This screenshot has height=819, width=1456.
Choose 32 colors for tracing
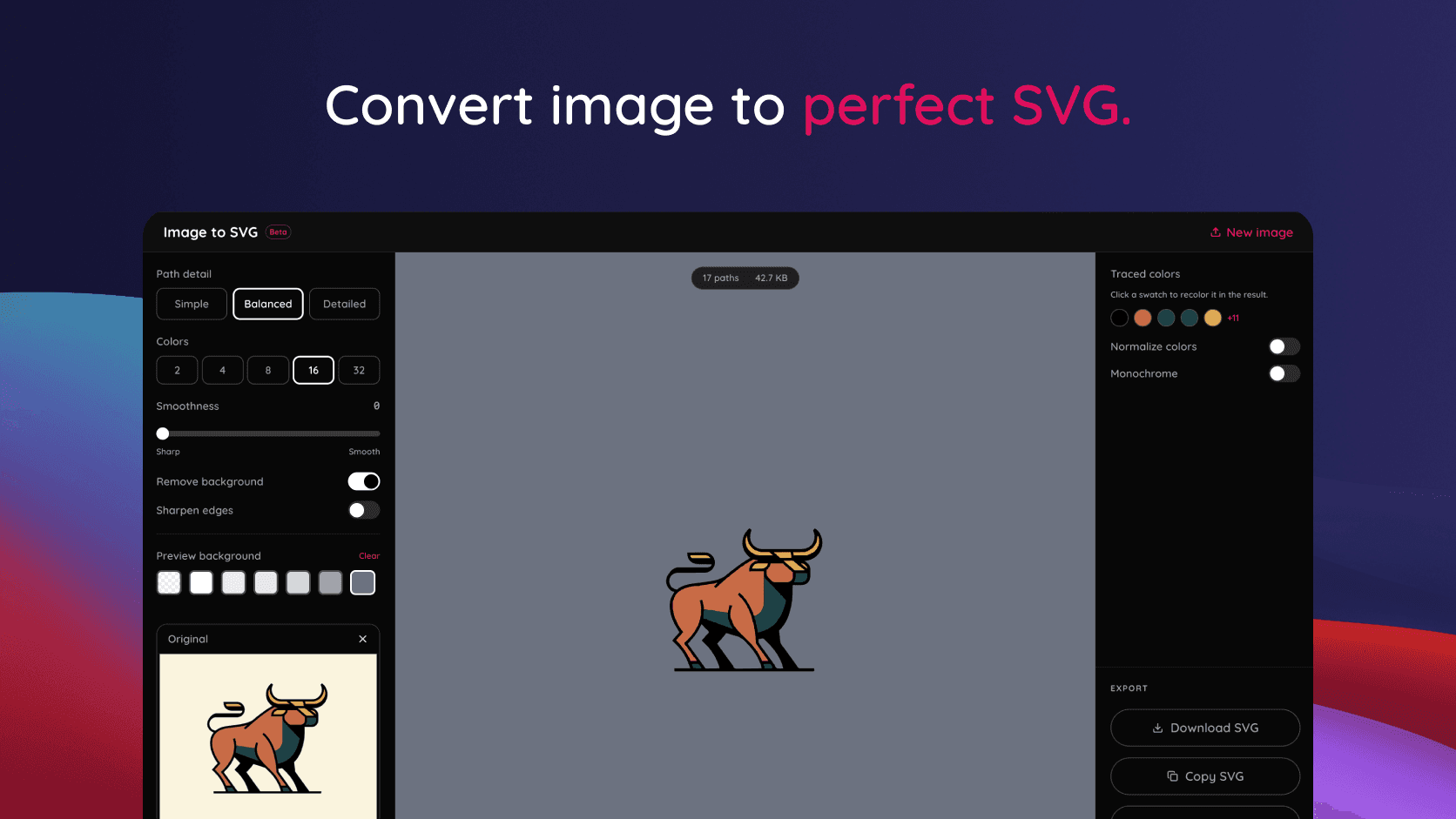pos(359,370)
